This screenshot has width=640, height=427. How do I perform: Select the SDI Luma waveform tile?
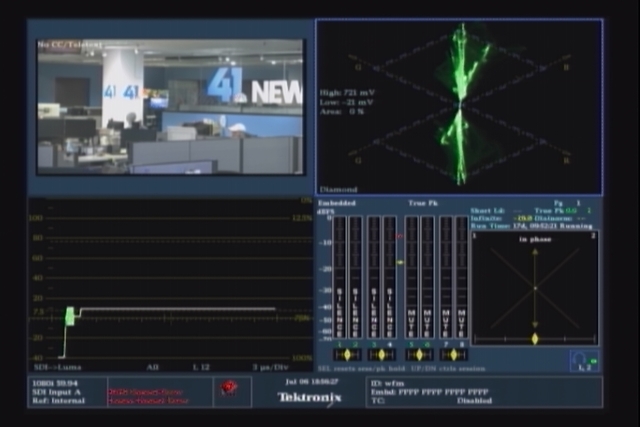(170, 285)
